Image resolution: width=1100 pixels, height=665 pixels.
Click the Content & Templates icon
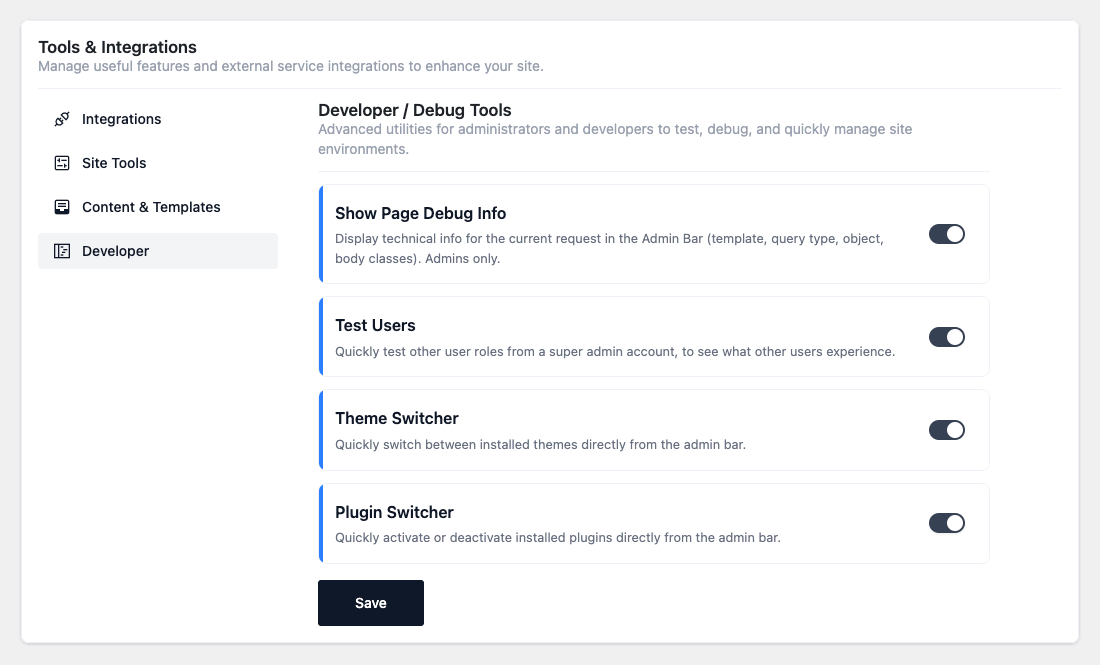point(62,207)
